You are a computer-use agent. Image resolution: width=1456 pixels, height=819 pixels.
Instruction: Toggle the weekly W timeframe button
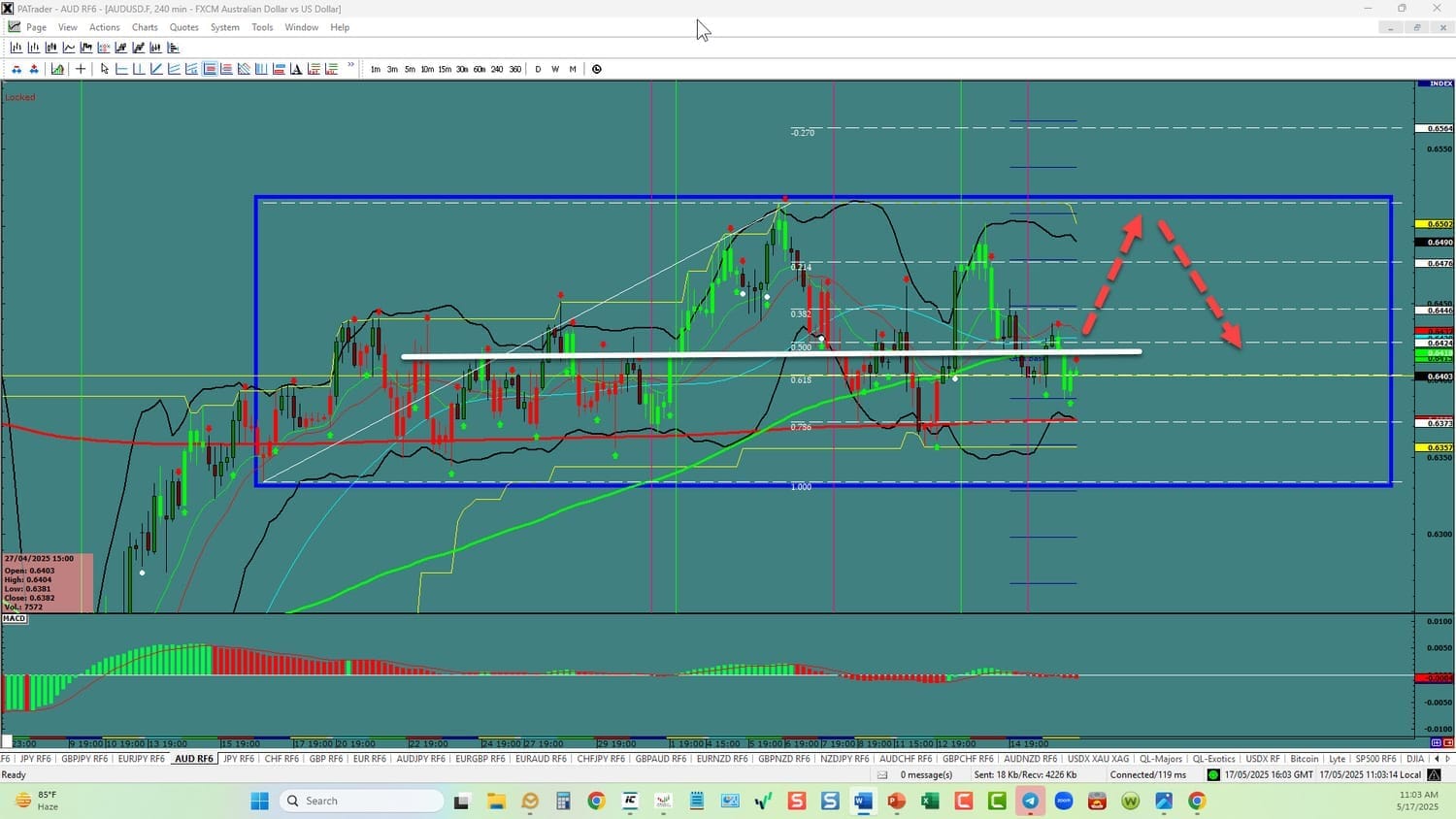(x=555, y=69)
